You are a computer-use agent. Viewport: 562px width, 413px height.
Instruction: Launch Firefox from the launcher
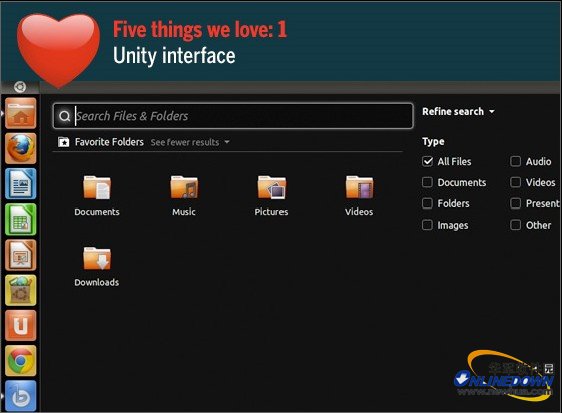coord(21,148)
